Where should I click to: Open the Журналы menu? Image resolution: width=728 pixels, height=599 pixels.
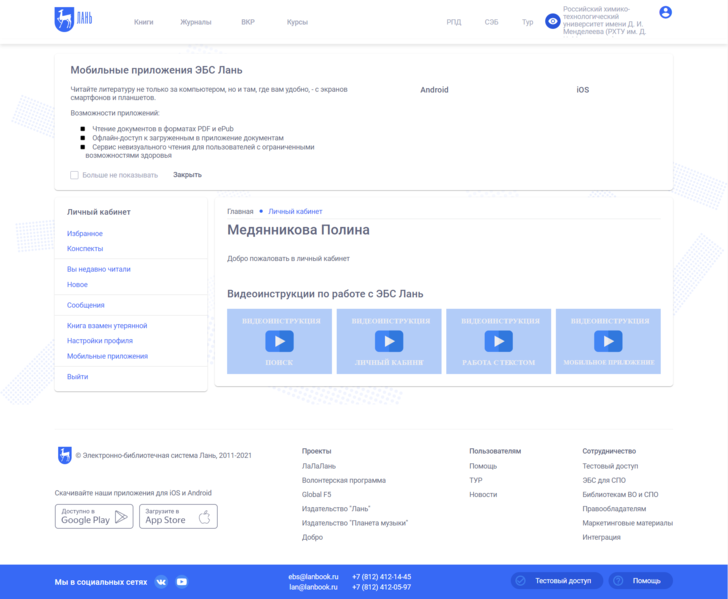[195, 22]
